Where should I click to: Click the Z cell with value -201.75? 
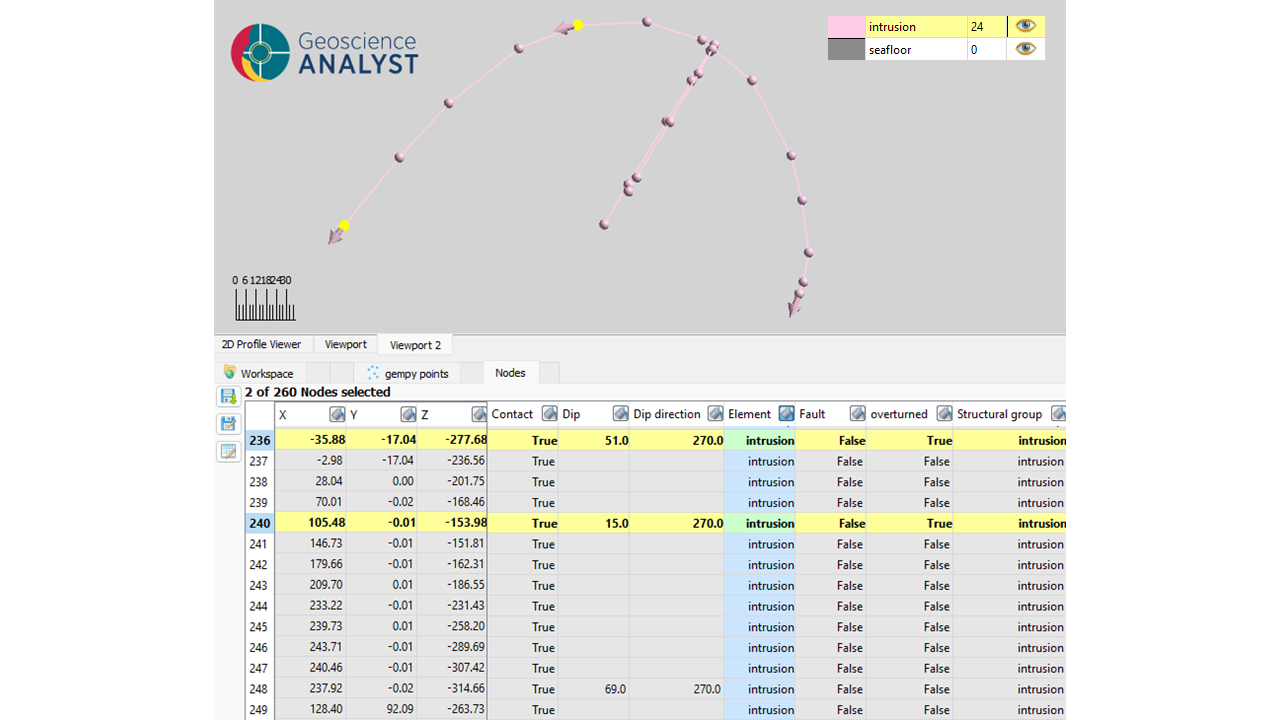point(452,482)
